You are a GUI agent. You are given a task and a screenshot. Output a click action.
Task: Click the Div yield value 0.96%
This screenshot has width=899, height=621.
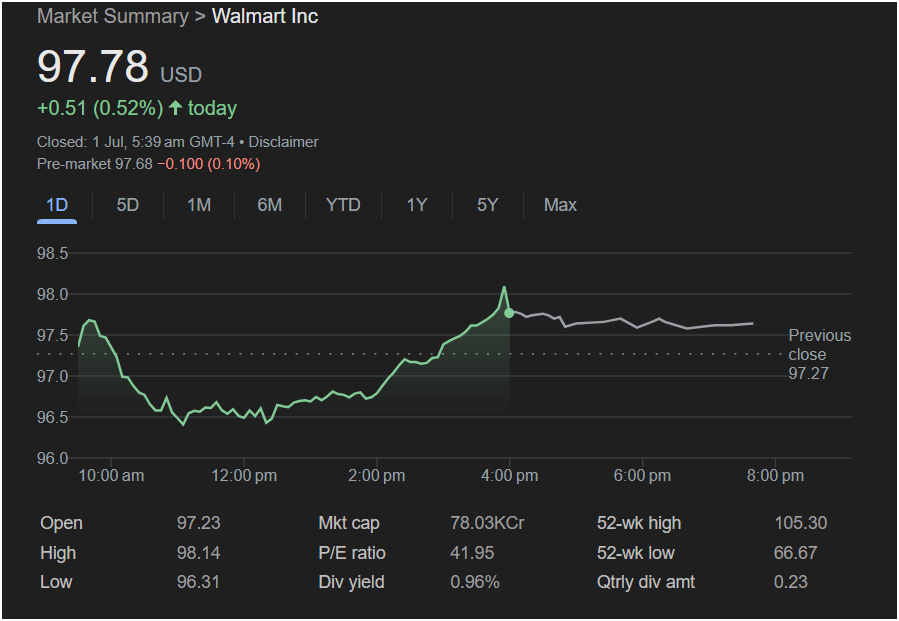475,582
